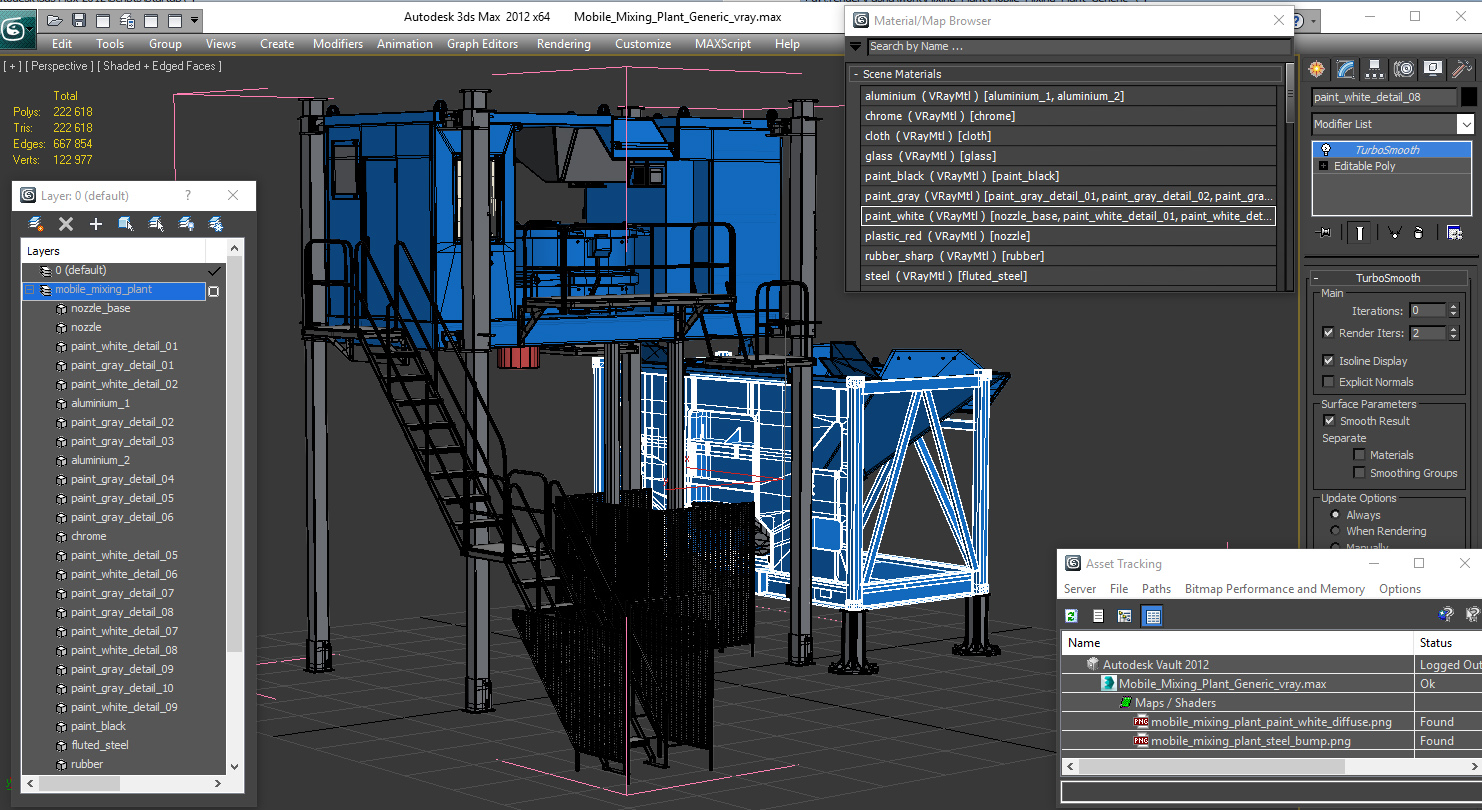Image resolution: width=1482 pixels, height=810 pixels.
Task: Open Bitmap Performance and Memory menu
Action: pos(1274,589)
